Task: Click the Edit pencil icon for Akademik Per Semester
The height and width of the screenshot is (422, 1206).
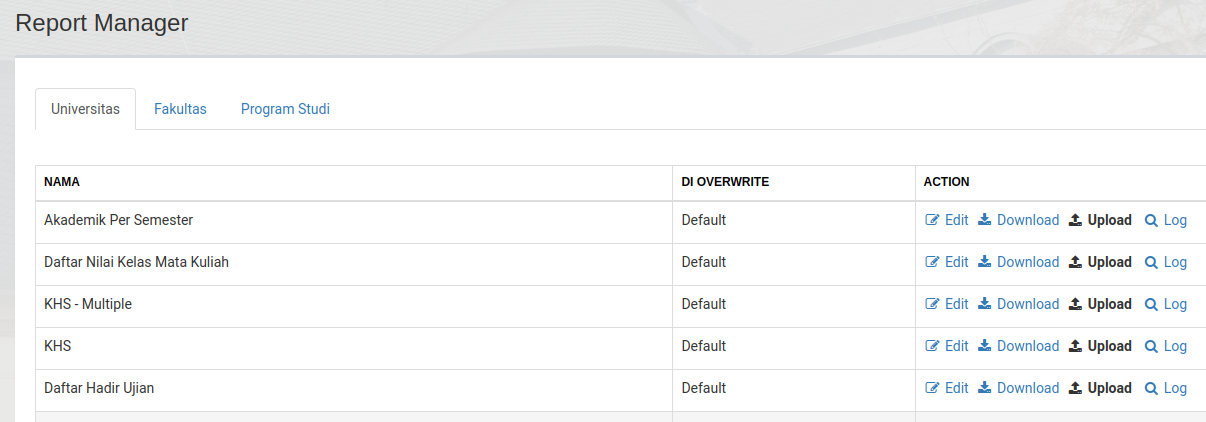Action: click(x=932, y=220)
